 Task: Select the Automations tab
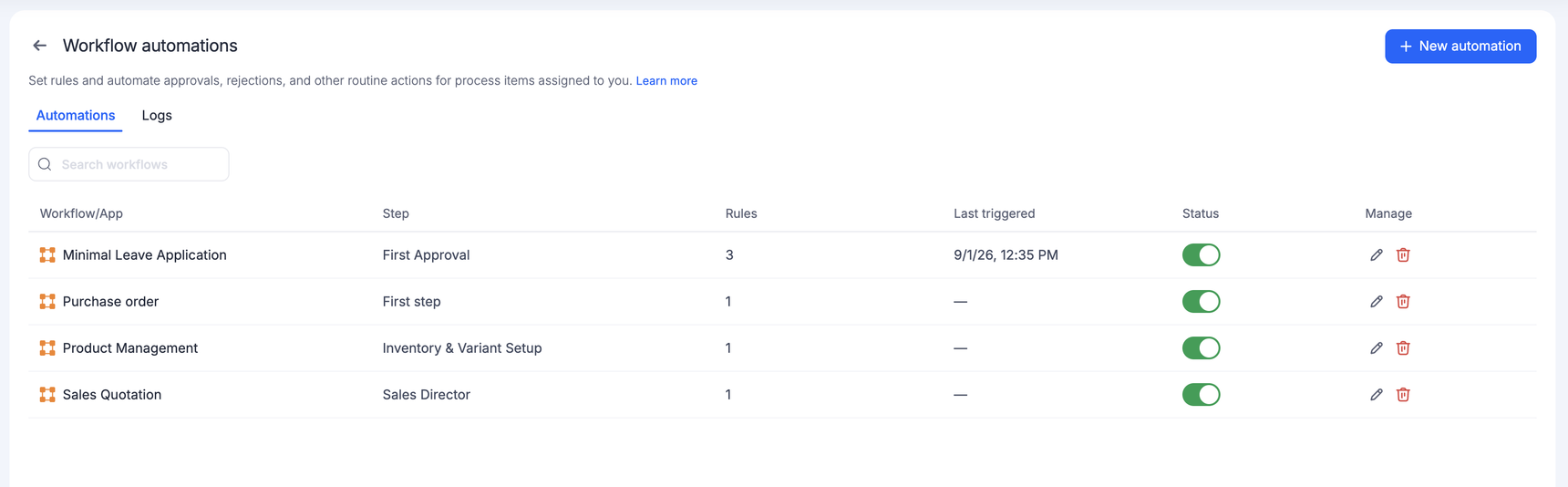coord(76,116)
